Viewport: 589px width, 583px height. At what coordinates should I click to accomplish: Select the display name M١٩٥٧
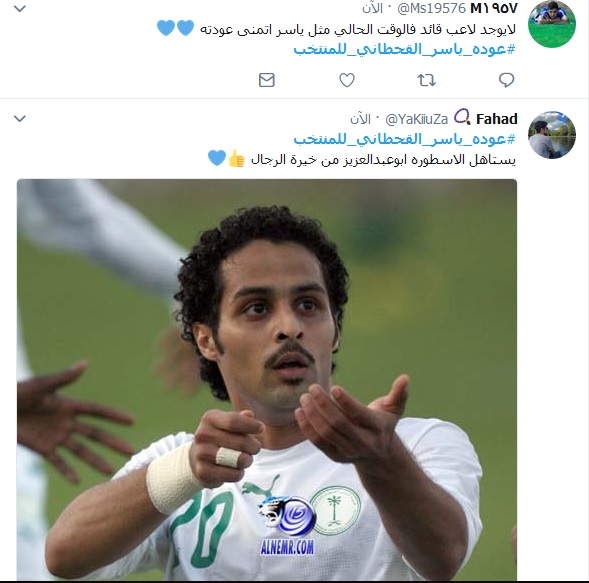point(494,8)
